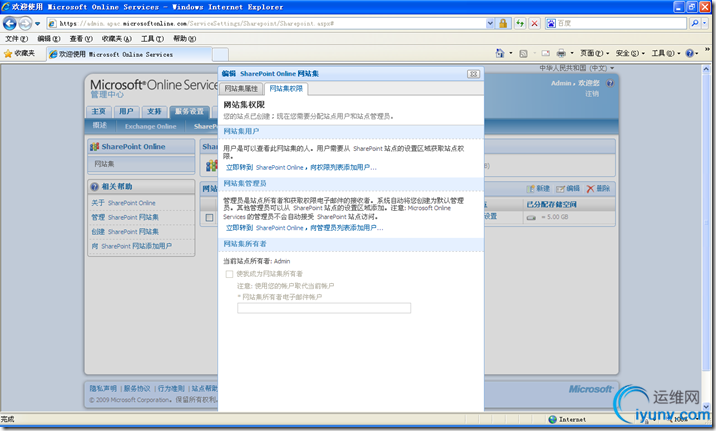Open the 关于 SharePoint Online help link

[x=123, y=203]
